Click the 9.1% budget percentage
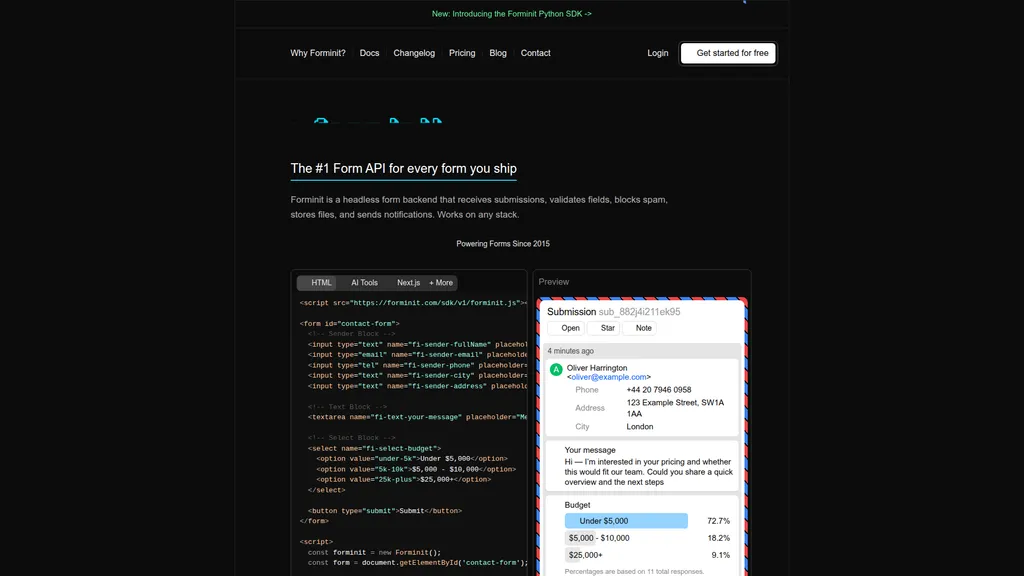Screen dimensions: 1024x576 pyautogui.click(x=720, y=555)
